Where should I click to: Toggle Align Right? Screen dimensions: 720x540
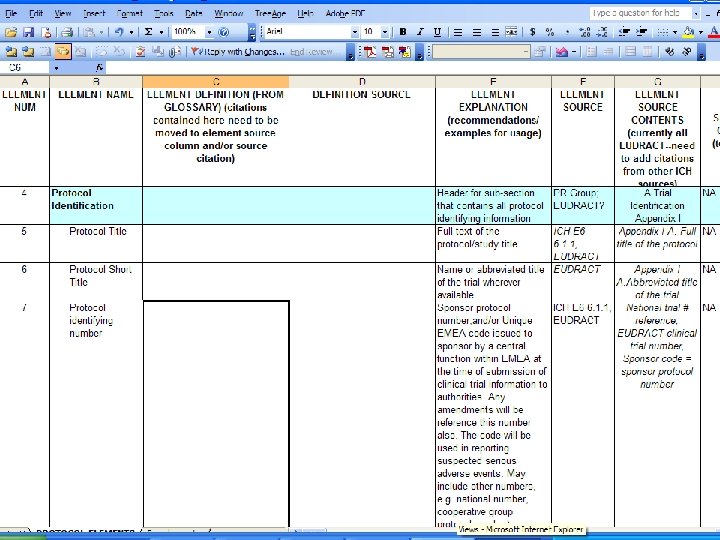(x=495, y=32)
